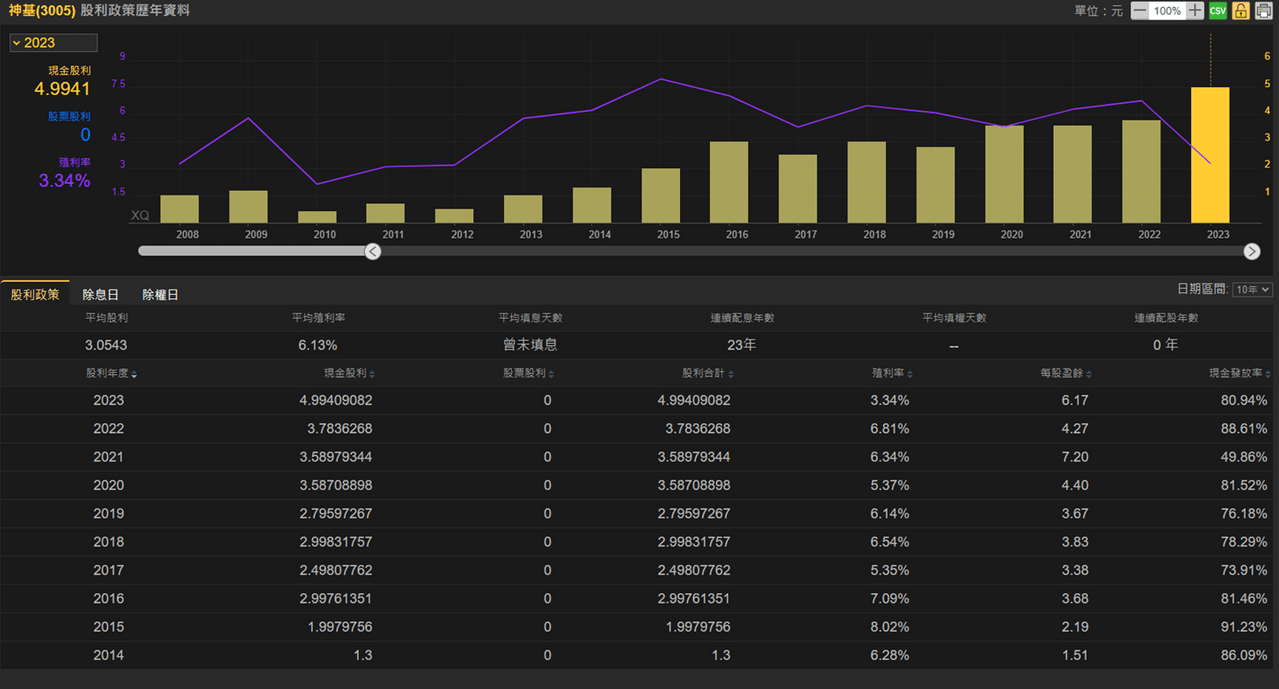Click the chart range slider track
This screenshot has height=689, width=1279.
pyautogui.click(x=812, y=251)
